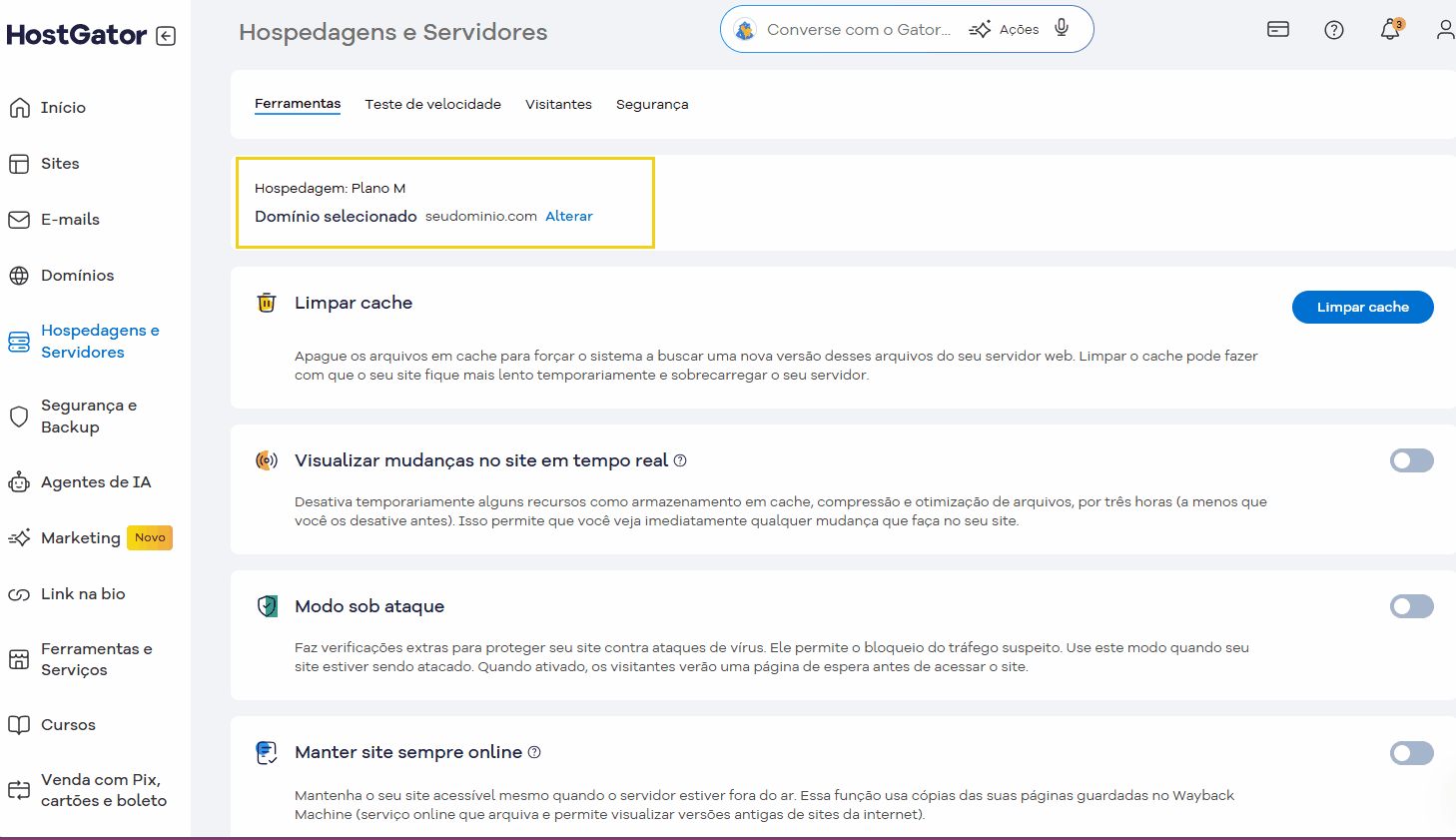Image resolution: width=1456 pixels, height=840 pixels.
Task: Type in Converse com o Gator field
Action: [857, 30]
